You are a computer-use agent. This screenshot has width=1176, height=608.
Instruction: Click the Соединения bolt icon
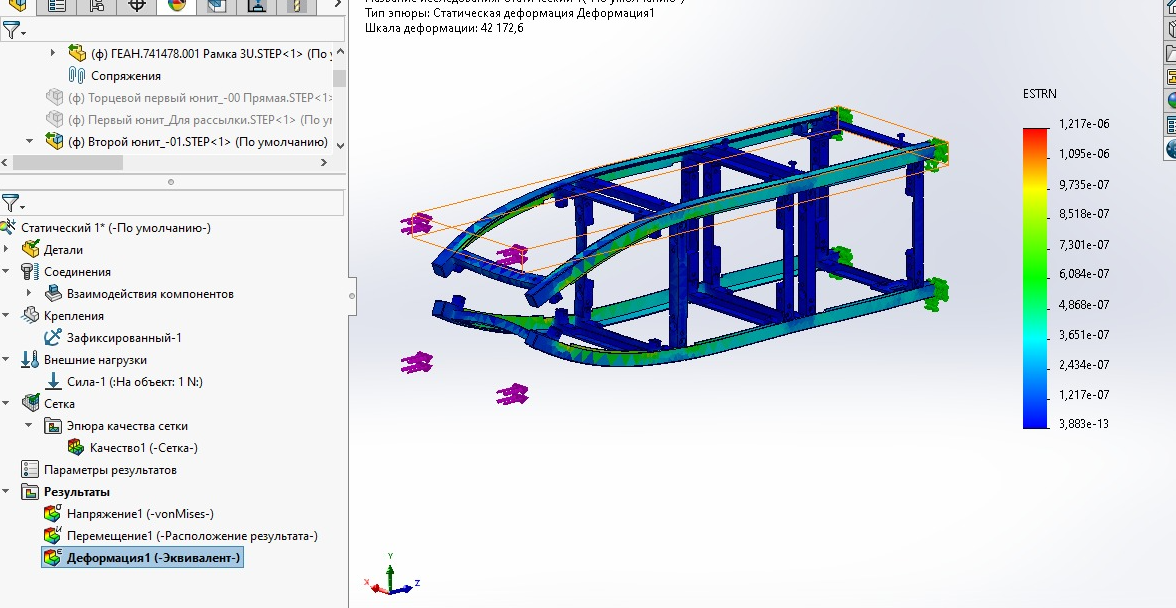[x=31, y=271]
